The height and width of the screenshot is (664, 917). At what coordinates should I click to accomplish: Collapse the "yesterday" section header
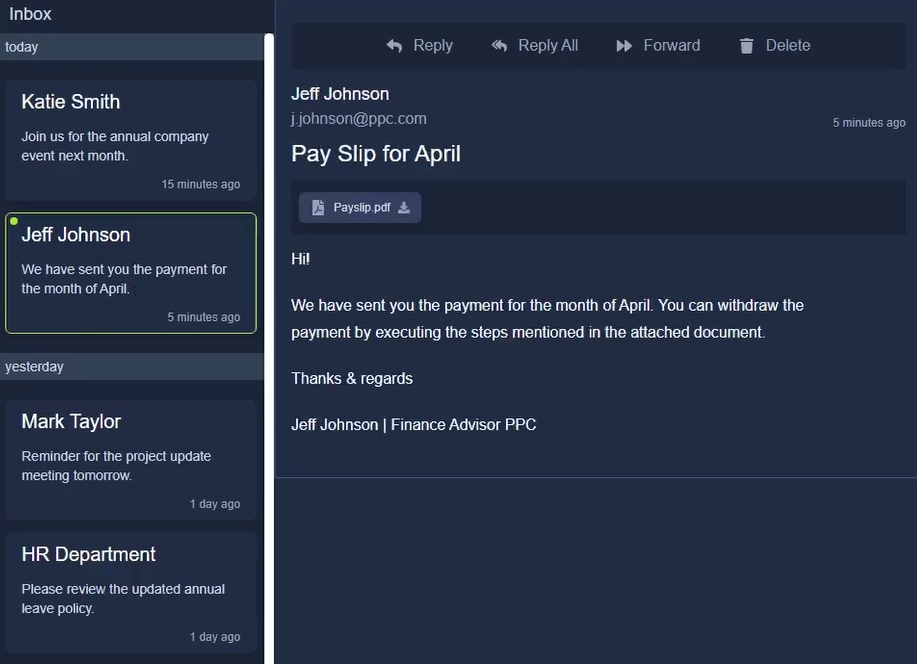coord(131,367)
